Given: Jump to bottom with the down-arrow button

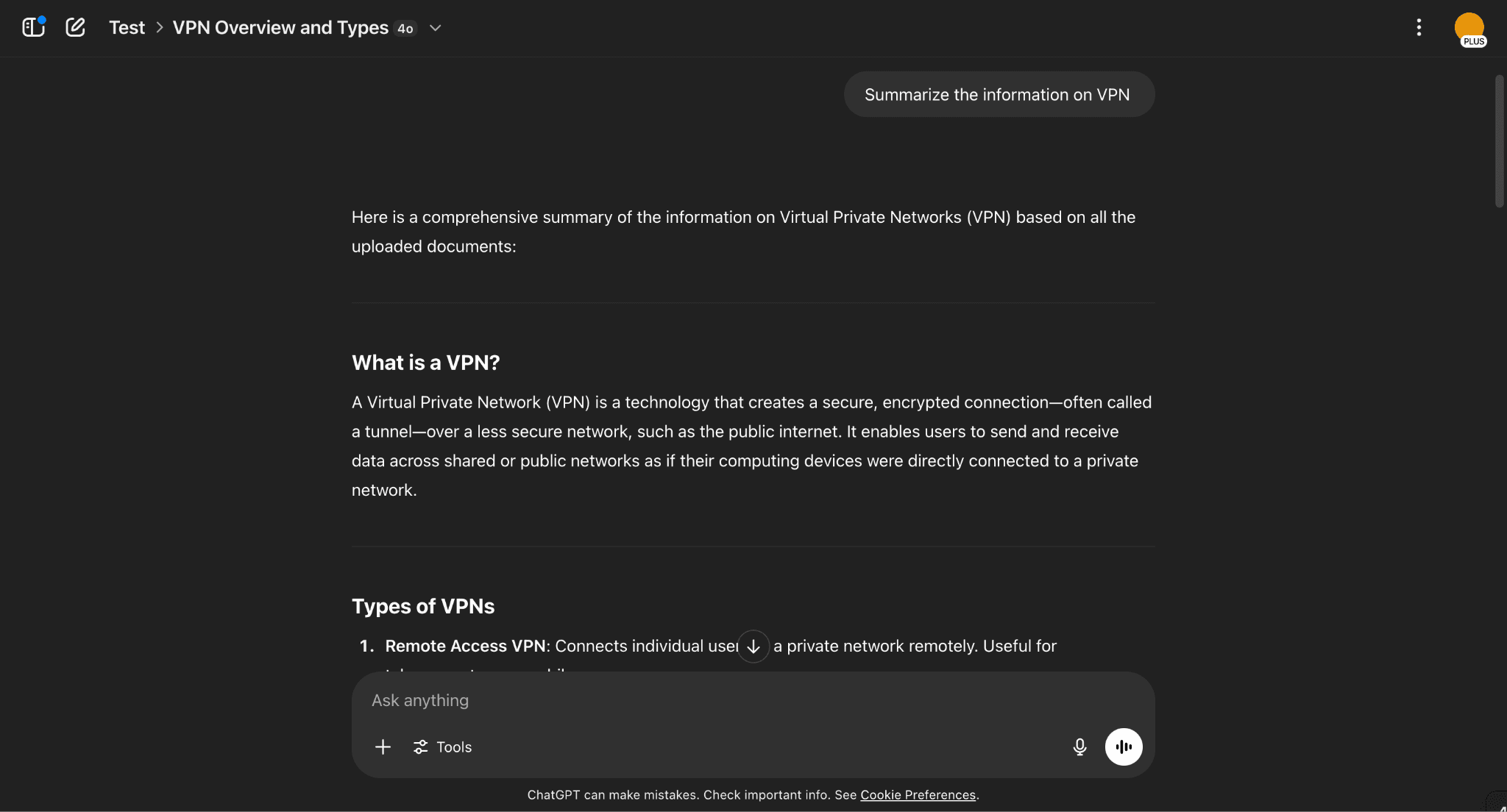Looking at the screenshot, I should click(753, 647).
